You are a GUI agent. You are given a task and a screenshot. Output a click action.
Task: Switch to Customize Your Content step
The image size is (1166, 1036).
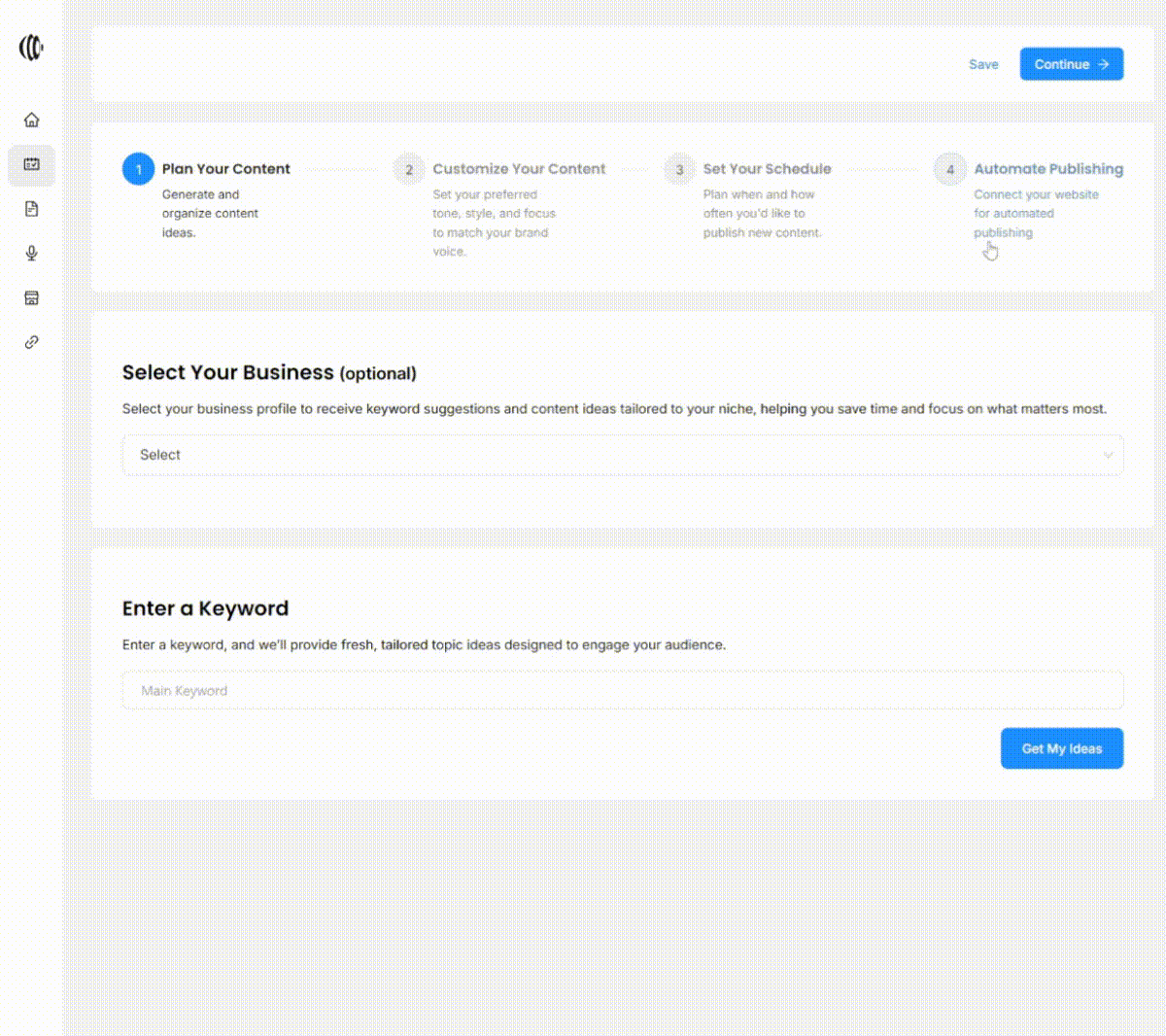(519, 169)
